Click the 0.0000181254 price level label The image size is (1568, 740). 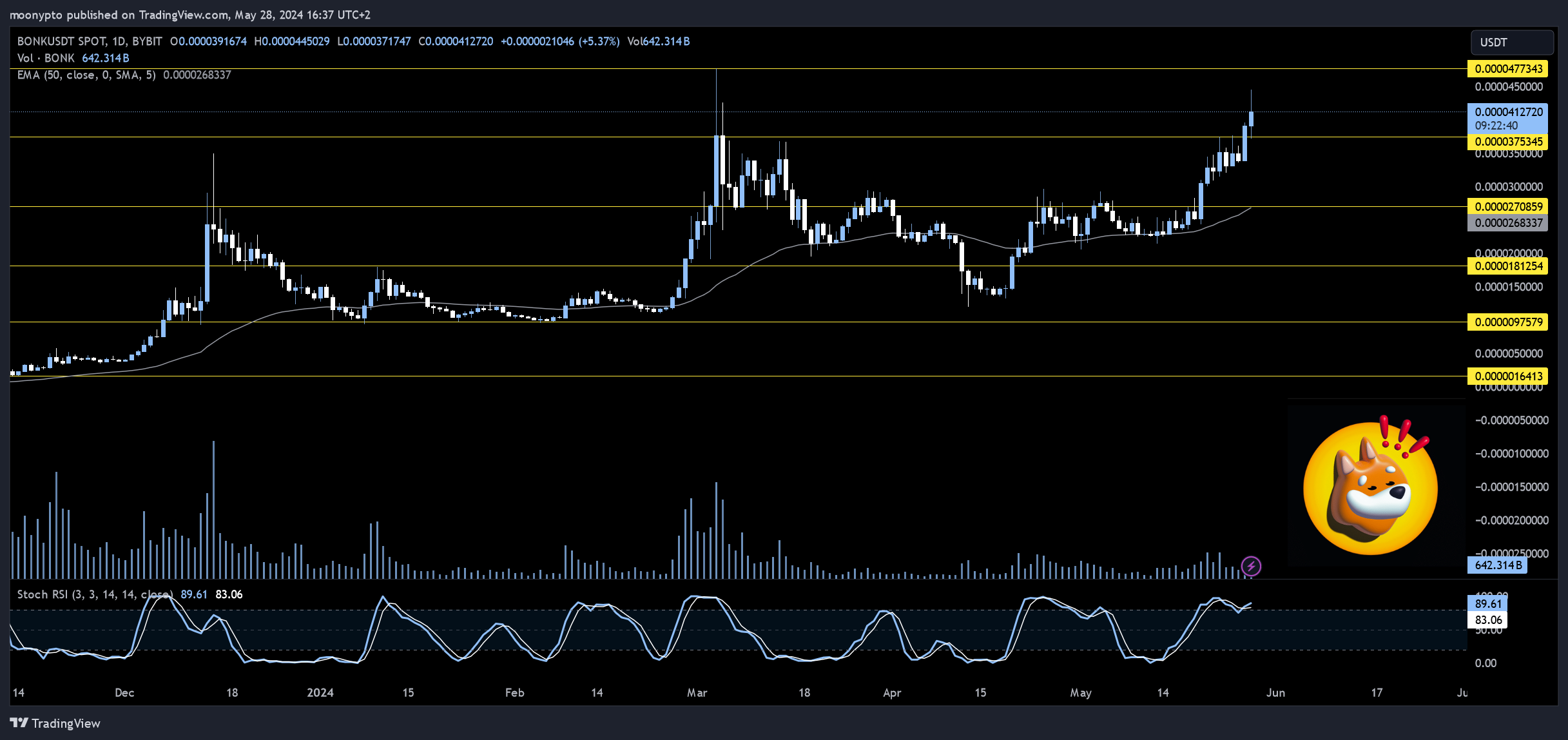coord(1508,266)
